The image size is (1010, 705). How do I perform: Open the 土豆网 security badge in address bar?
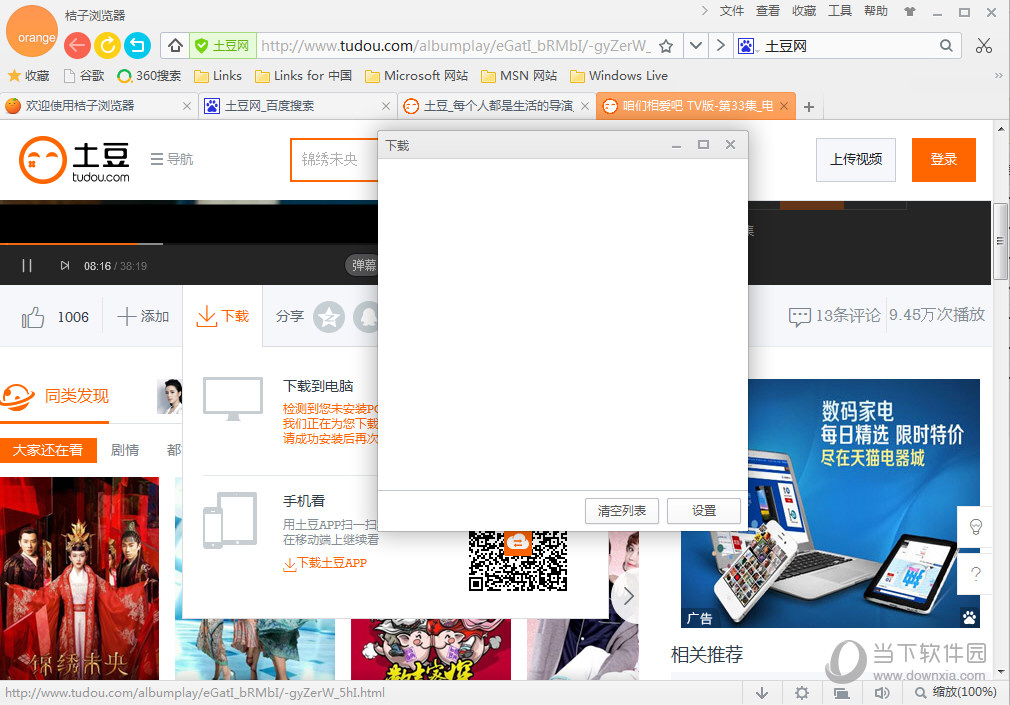224,45
